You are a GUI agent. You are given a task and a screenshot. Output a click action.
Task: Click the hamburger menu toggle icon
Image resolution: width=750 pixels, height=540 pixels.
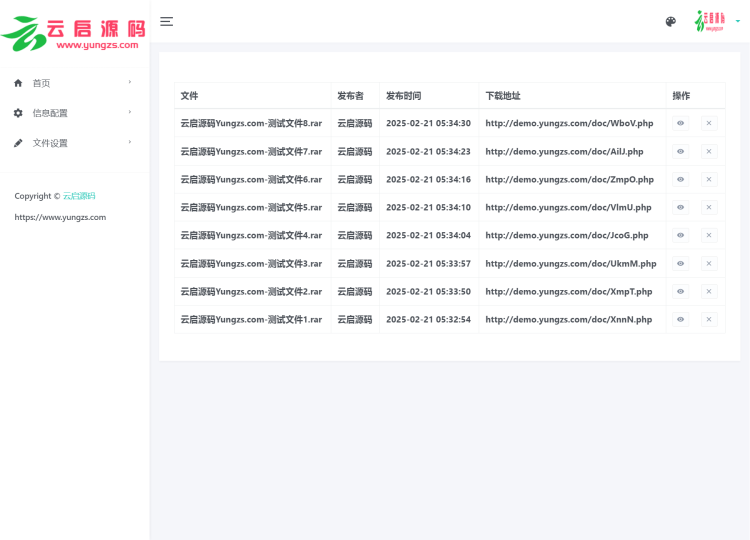tap(166, 21)
